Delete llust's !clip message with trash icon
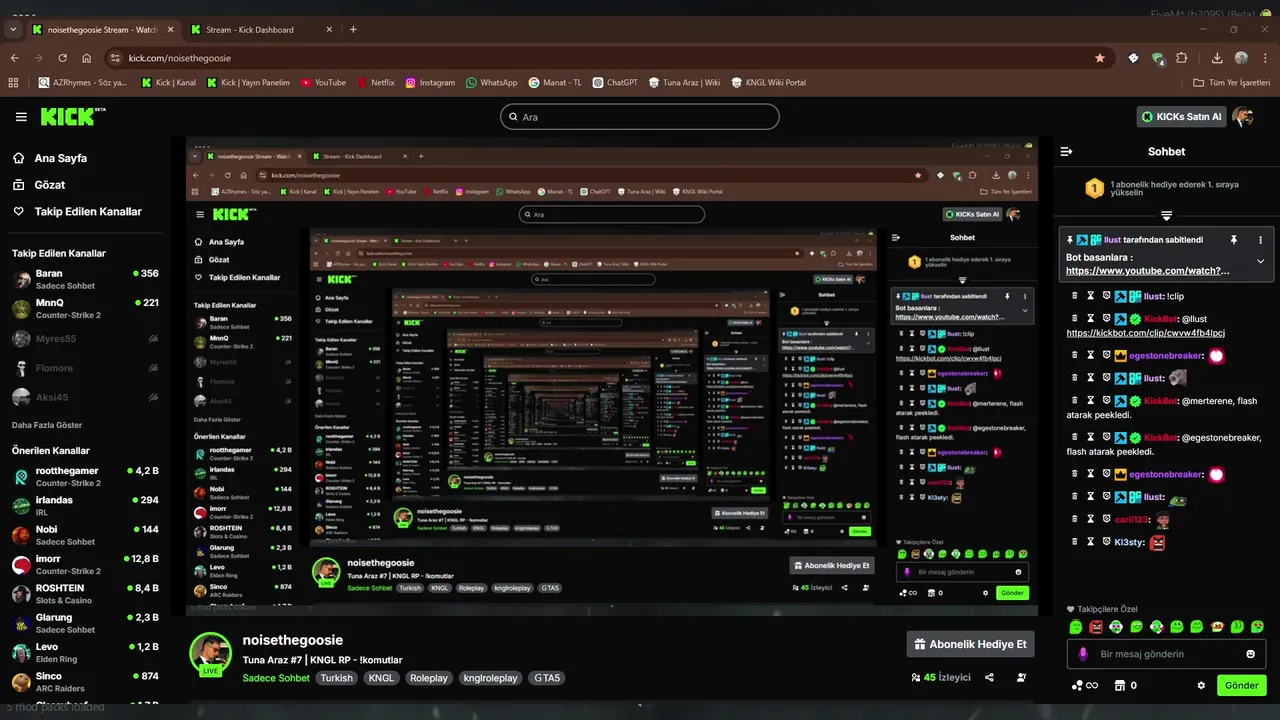The height and width of the screenshot is (720, 1280). tap(1075, 296)
